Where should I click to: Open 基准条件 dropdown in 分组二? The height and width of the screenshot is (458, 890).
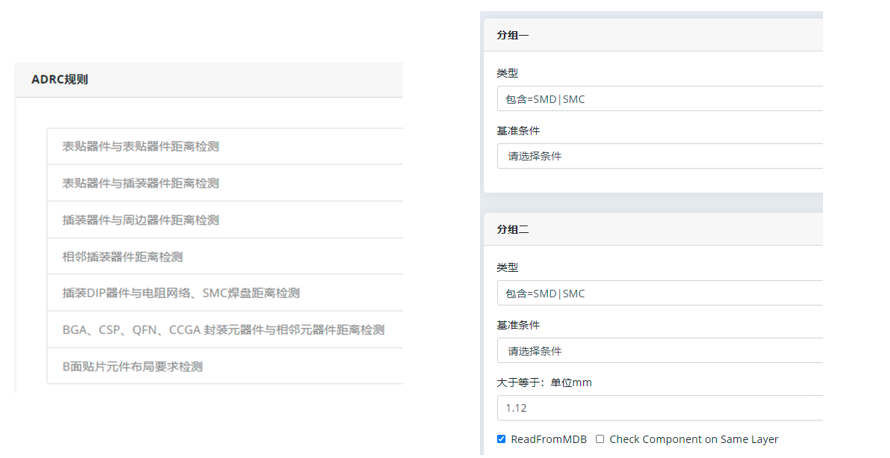[x=658, y=351]
